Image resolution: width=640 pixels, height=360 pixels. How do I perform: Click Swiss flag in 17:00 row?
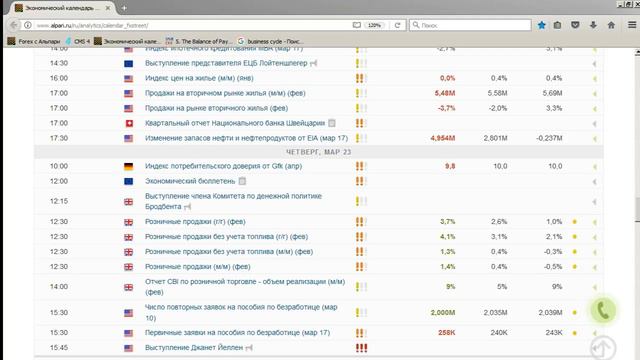click(x=129, y=123)
